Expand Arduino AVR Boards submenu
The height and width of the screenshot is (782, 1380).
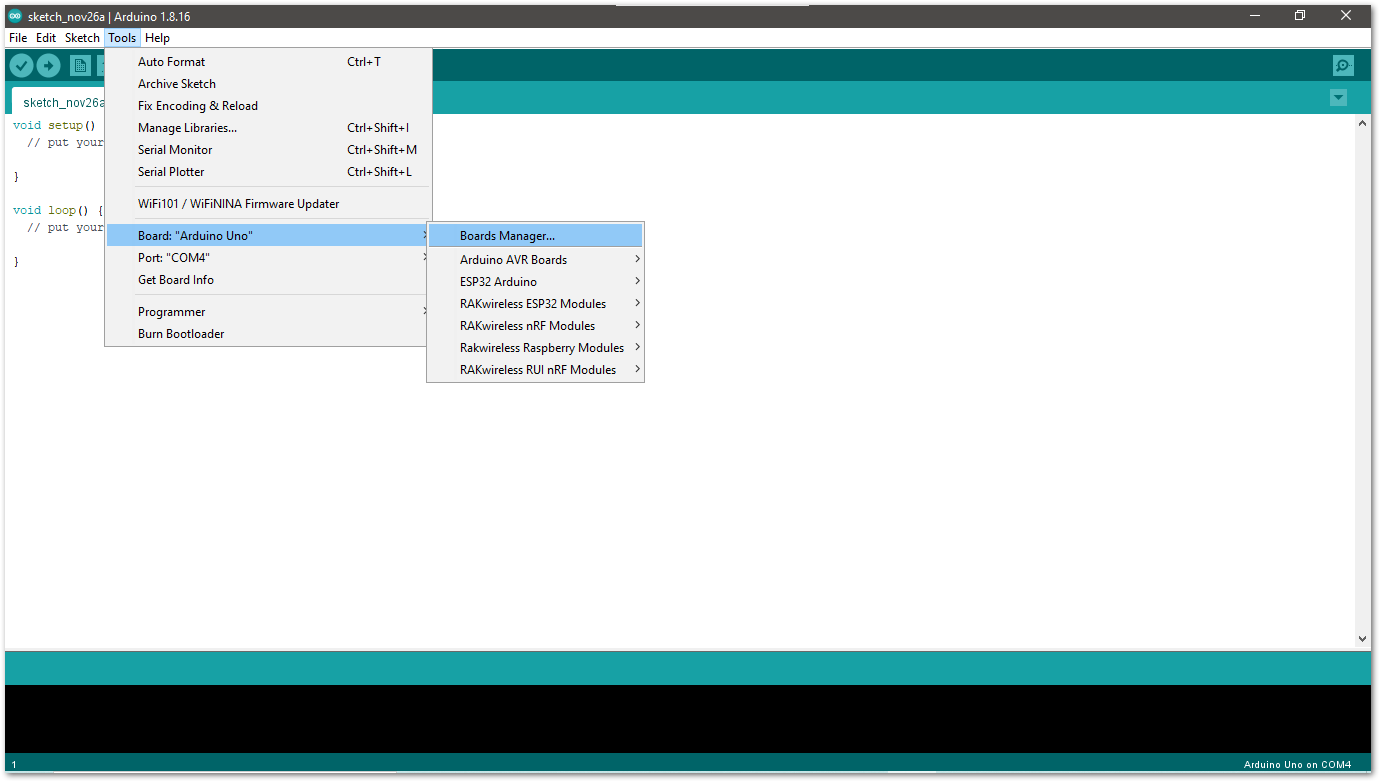(x=535, y=260)
